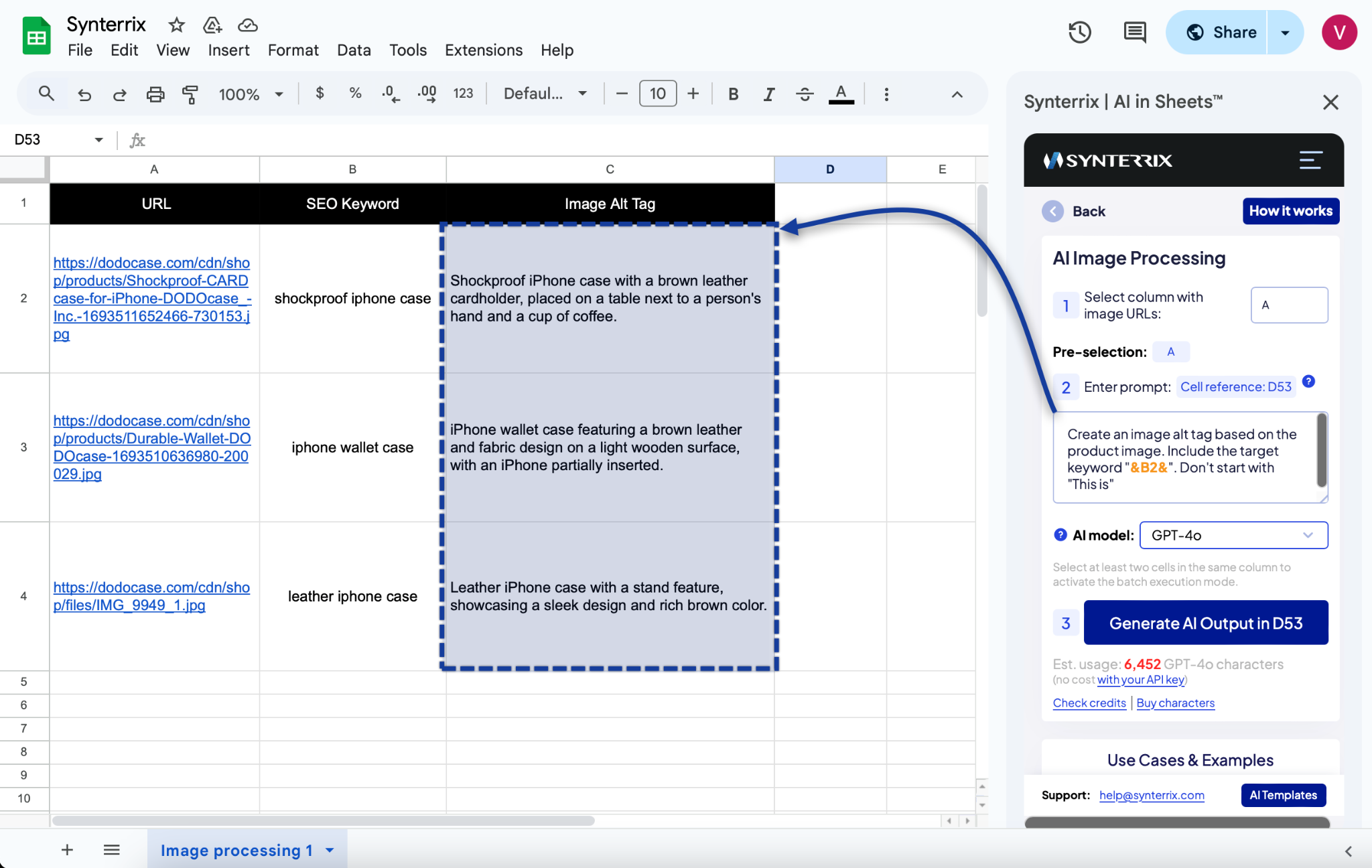This screenshot has width=1372, height=868.
Task: Toggle strikethrough formatting
Action: tap(805, 94)
